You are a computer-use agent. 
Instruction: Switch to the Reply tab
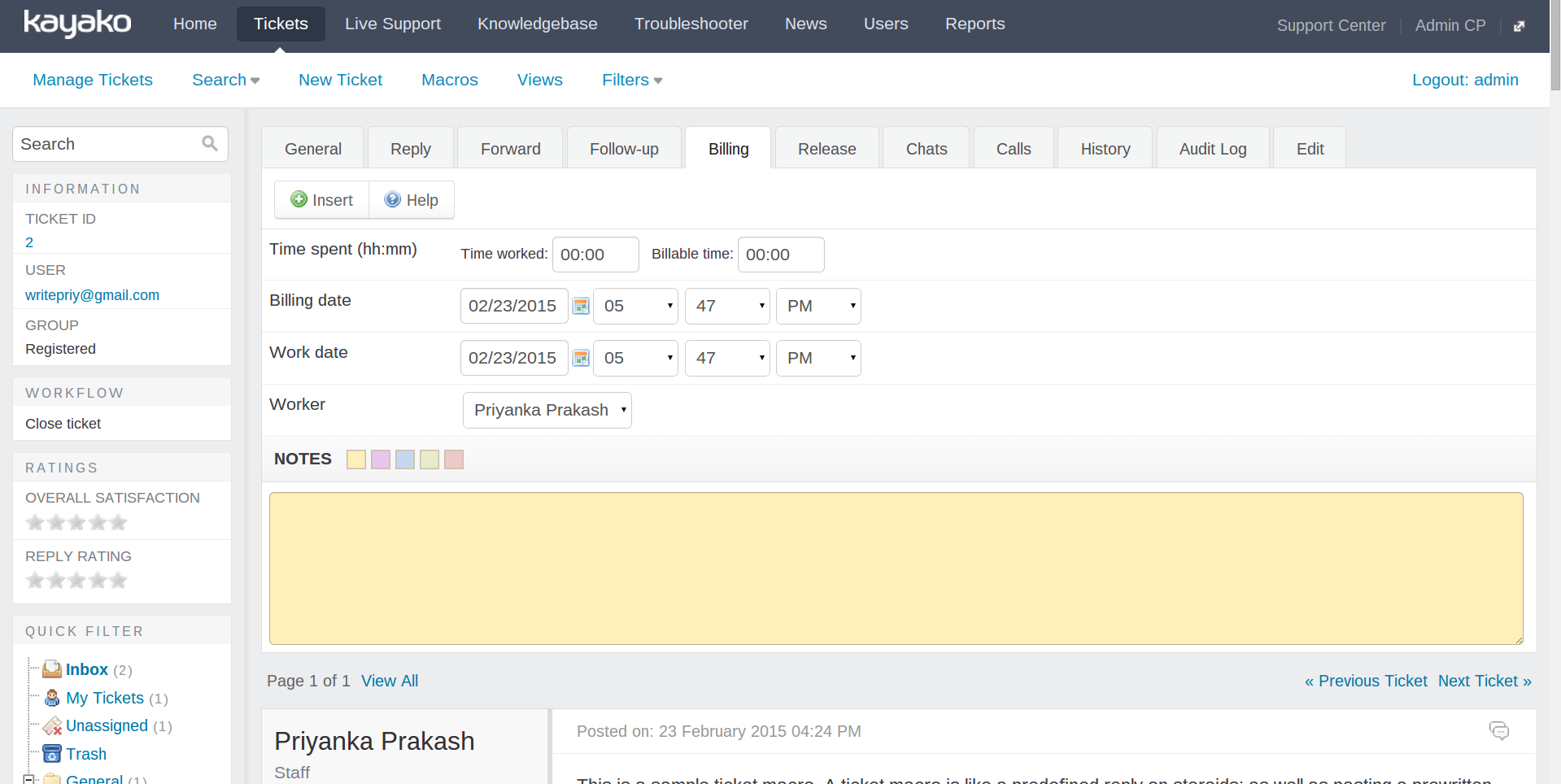click(x=411, y=148)
